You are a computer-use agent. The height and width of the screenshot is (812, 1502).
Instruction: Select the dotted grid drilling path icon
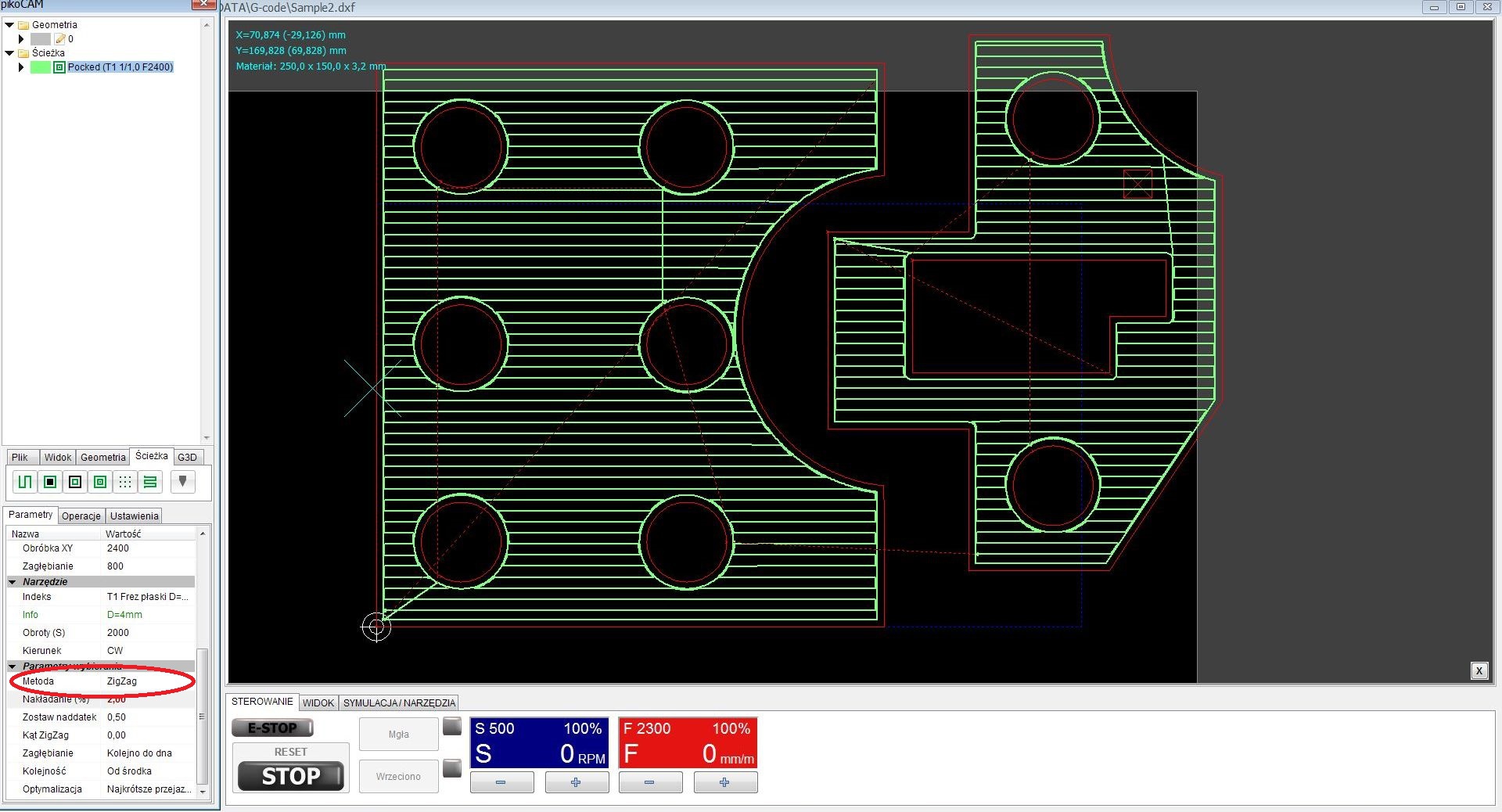(x=125, y=482)
